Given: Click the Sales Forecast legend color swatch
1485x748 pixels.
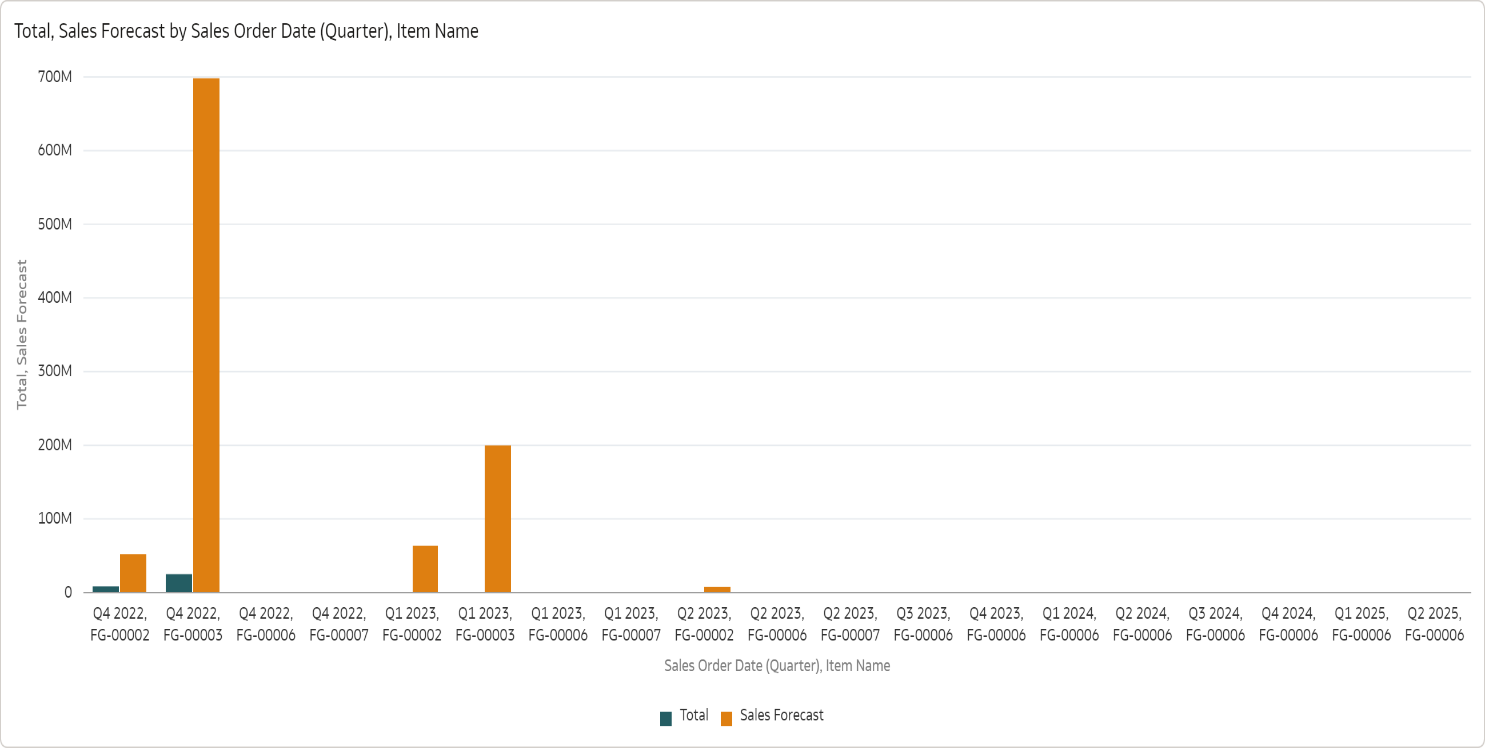Looking at the screenshot, I should pos(726,718).
